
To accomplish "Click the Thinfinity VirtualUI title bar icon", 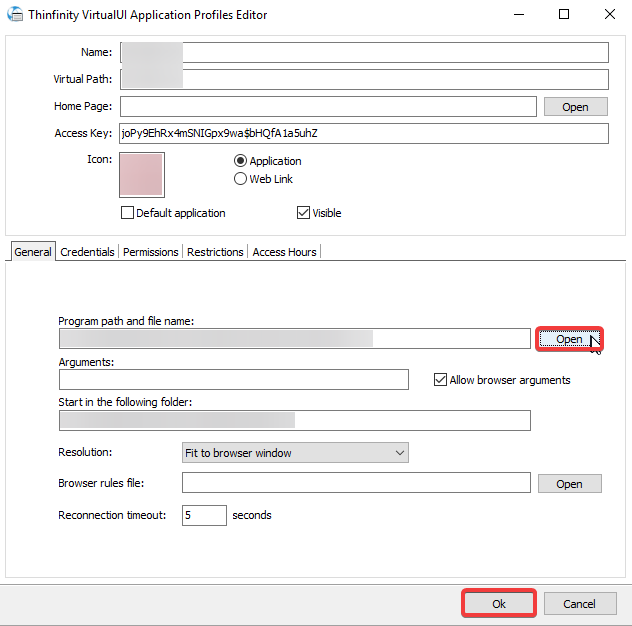I will [15, 15].
